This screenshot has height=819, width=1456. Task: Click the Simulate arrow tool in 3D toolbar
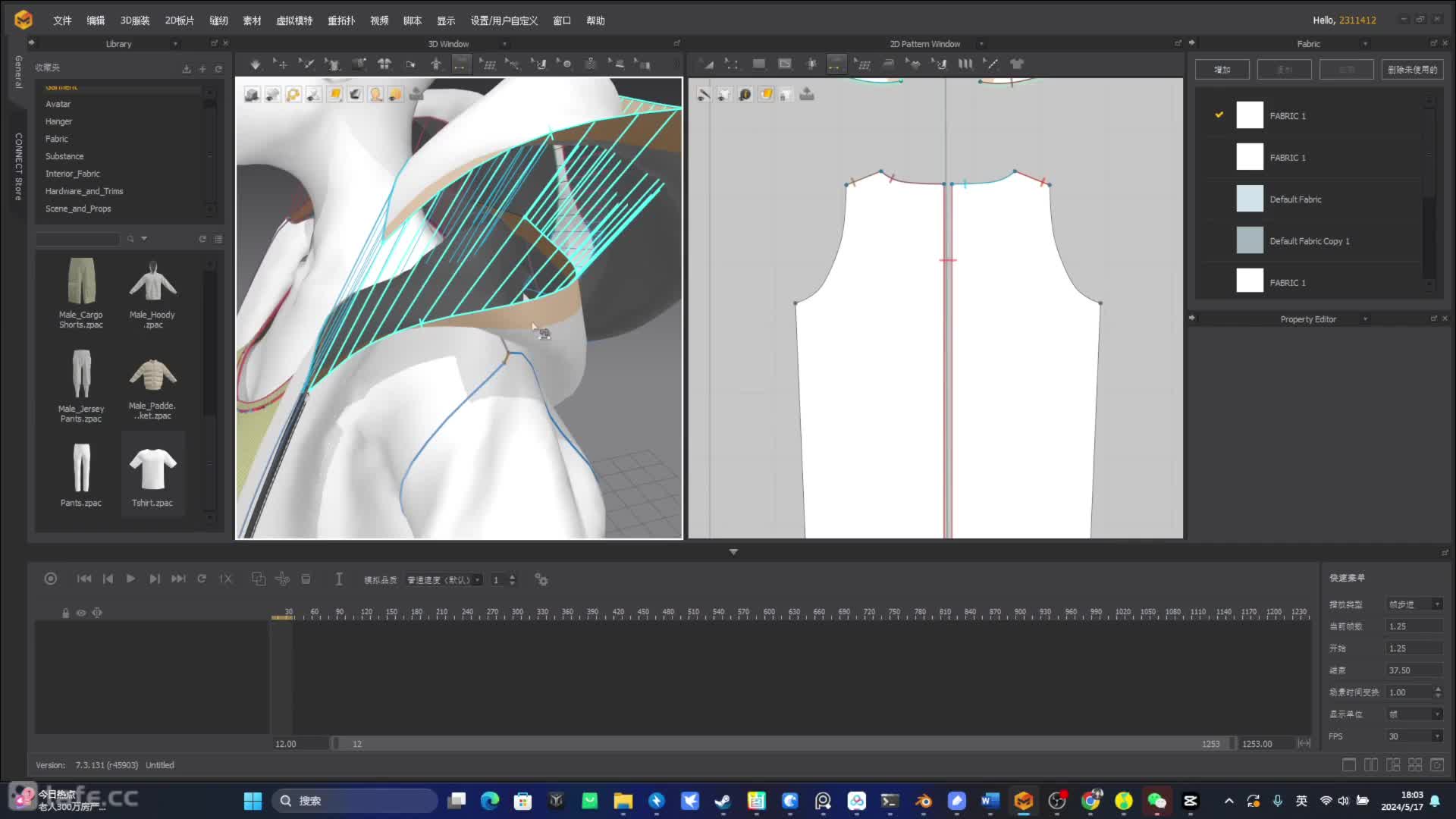256,64
